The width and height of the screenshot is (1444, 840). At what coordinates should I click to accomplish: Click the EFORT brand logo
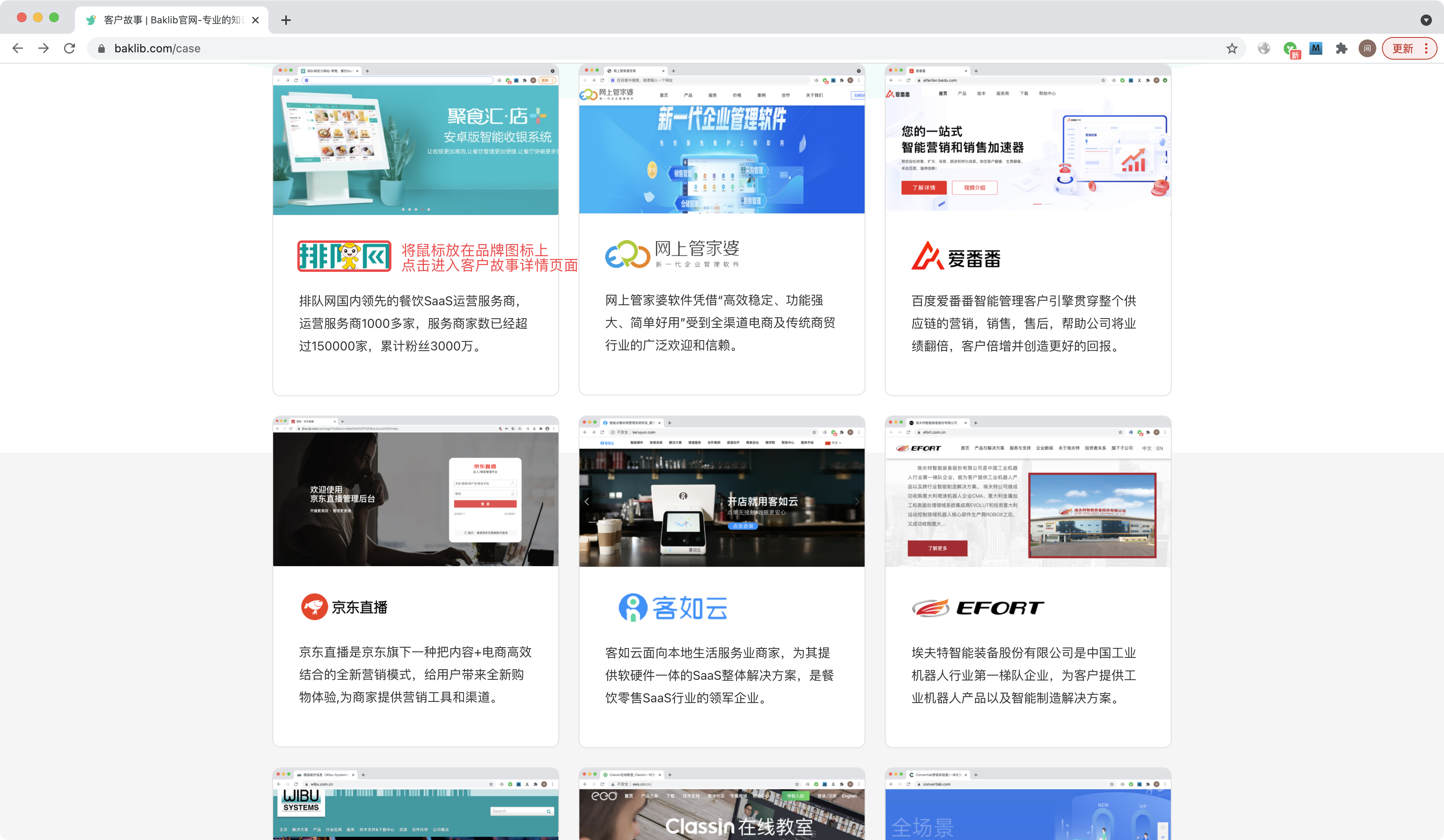pyautogui.click(x=977, y=608)
